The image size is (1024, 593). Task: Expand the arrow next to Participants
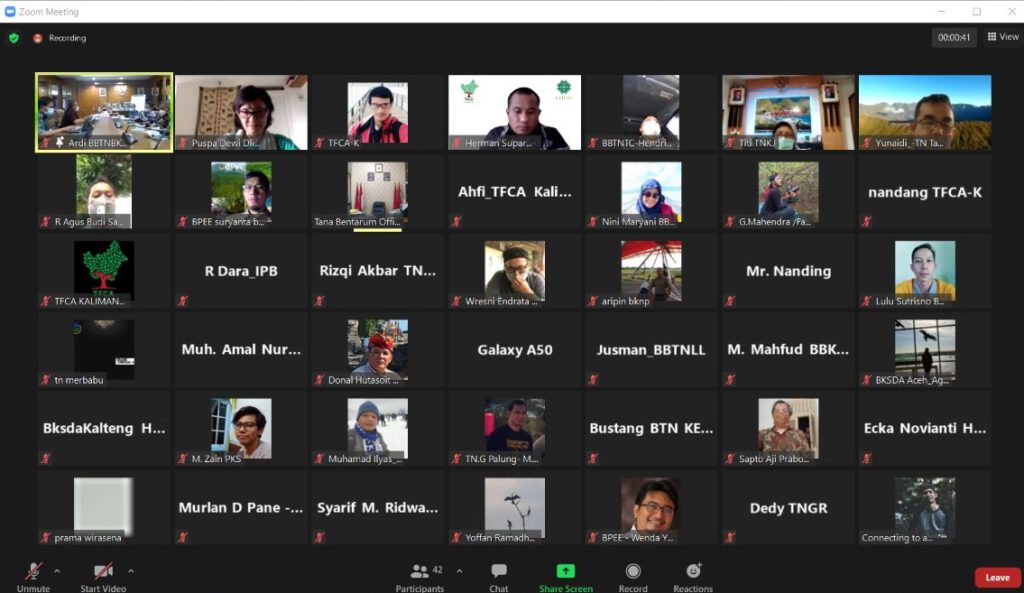click(x=459, y=571)
